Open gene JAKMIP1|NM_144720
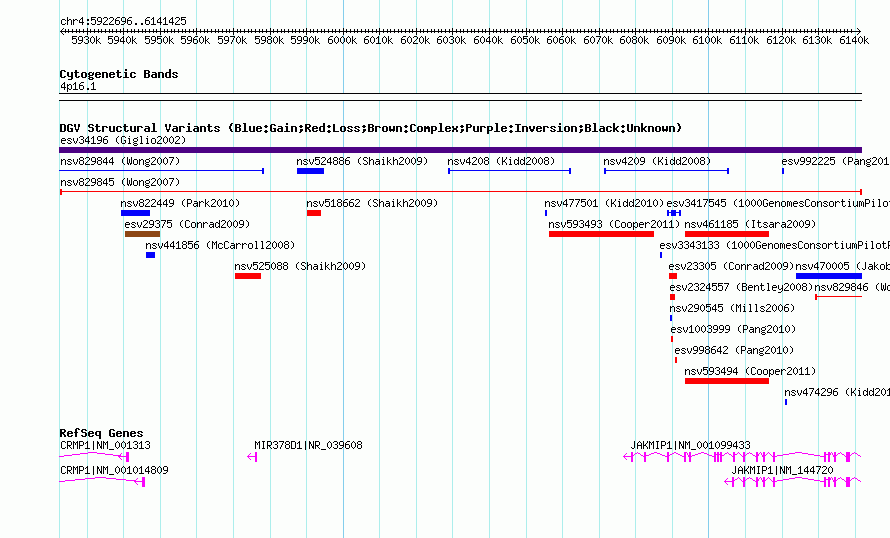 tap(782, 470)
